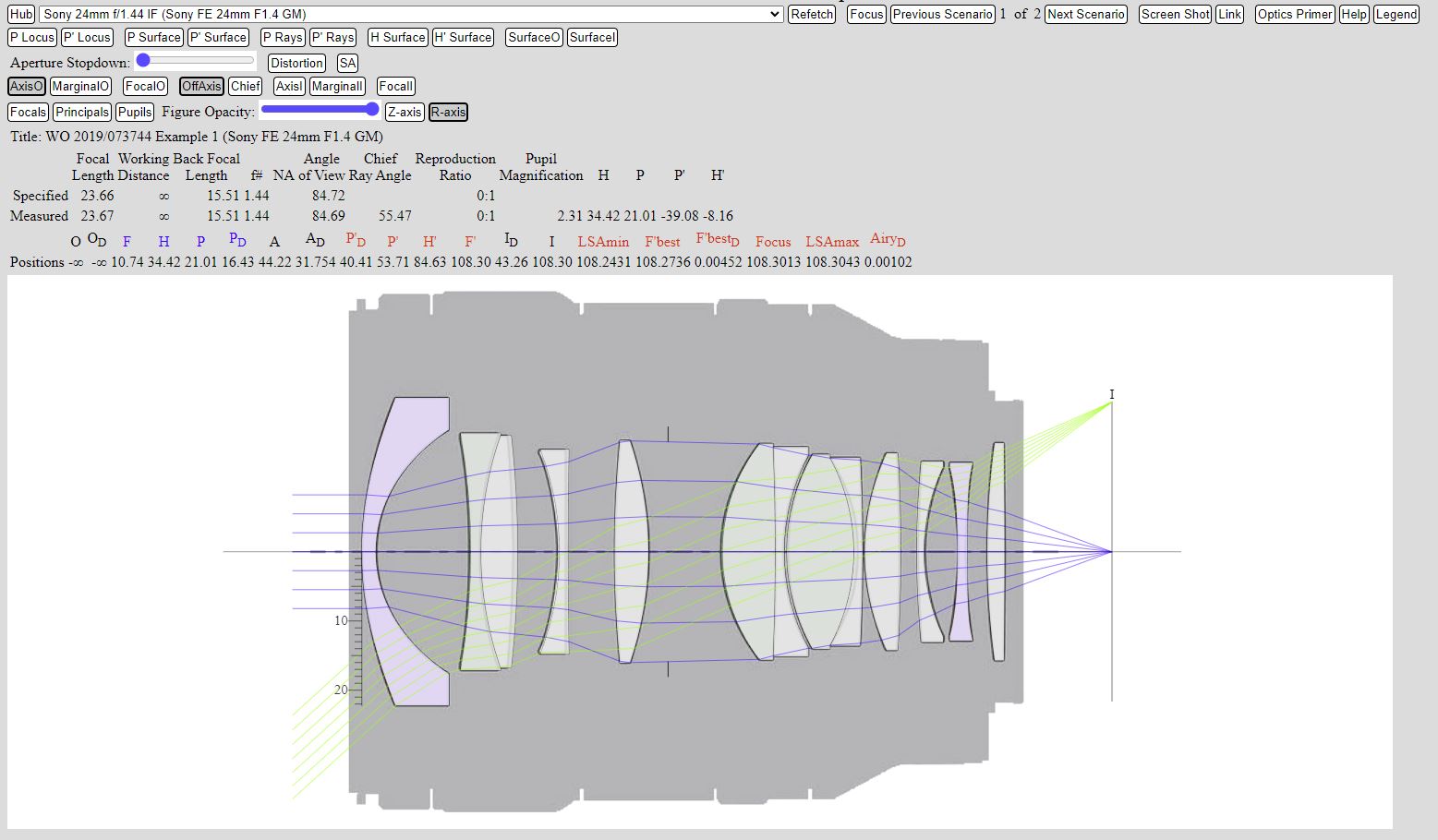
Task: Toggle the SurfaceI display
Action: tap(592, 37)
